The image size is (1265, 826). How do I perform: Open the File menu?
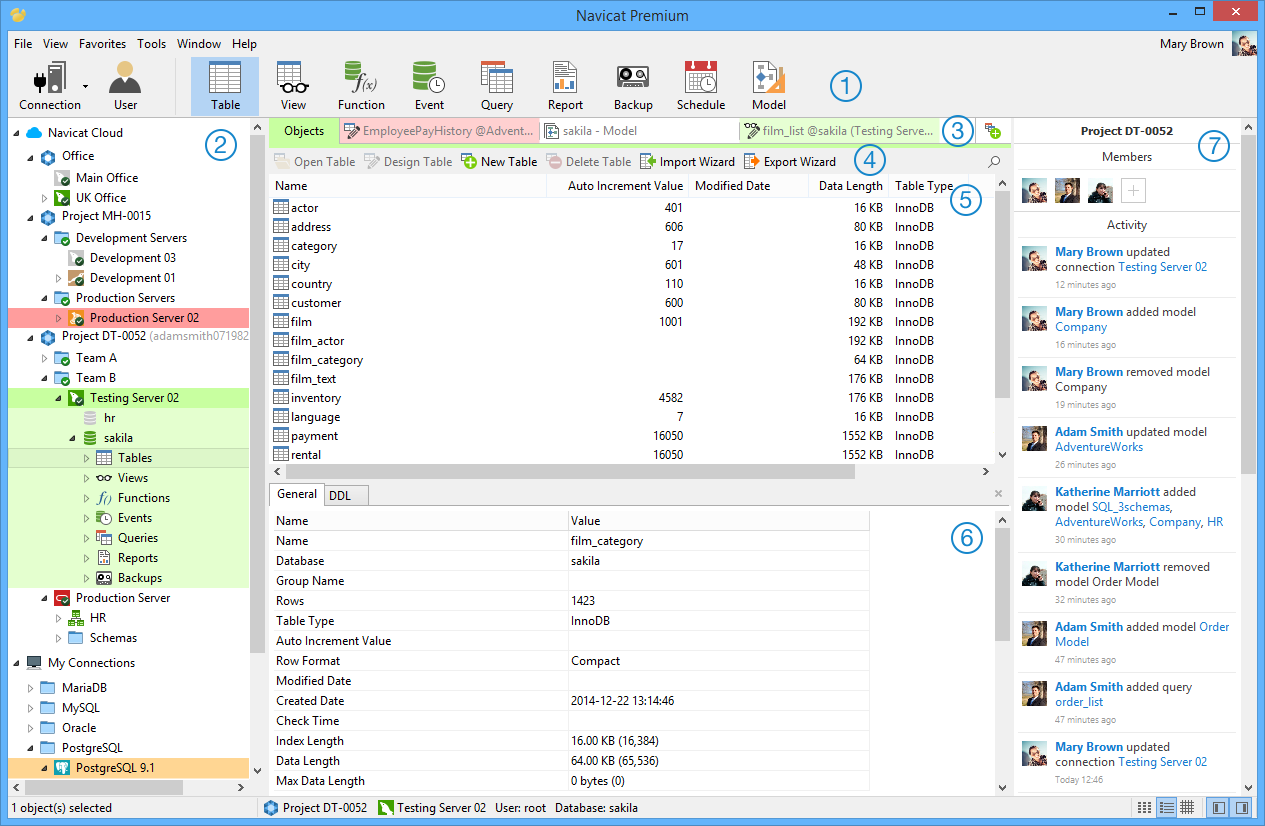point(23,44)
